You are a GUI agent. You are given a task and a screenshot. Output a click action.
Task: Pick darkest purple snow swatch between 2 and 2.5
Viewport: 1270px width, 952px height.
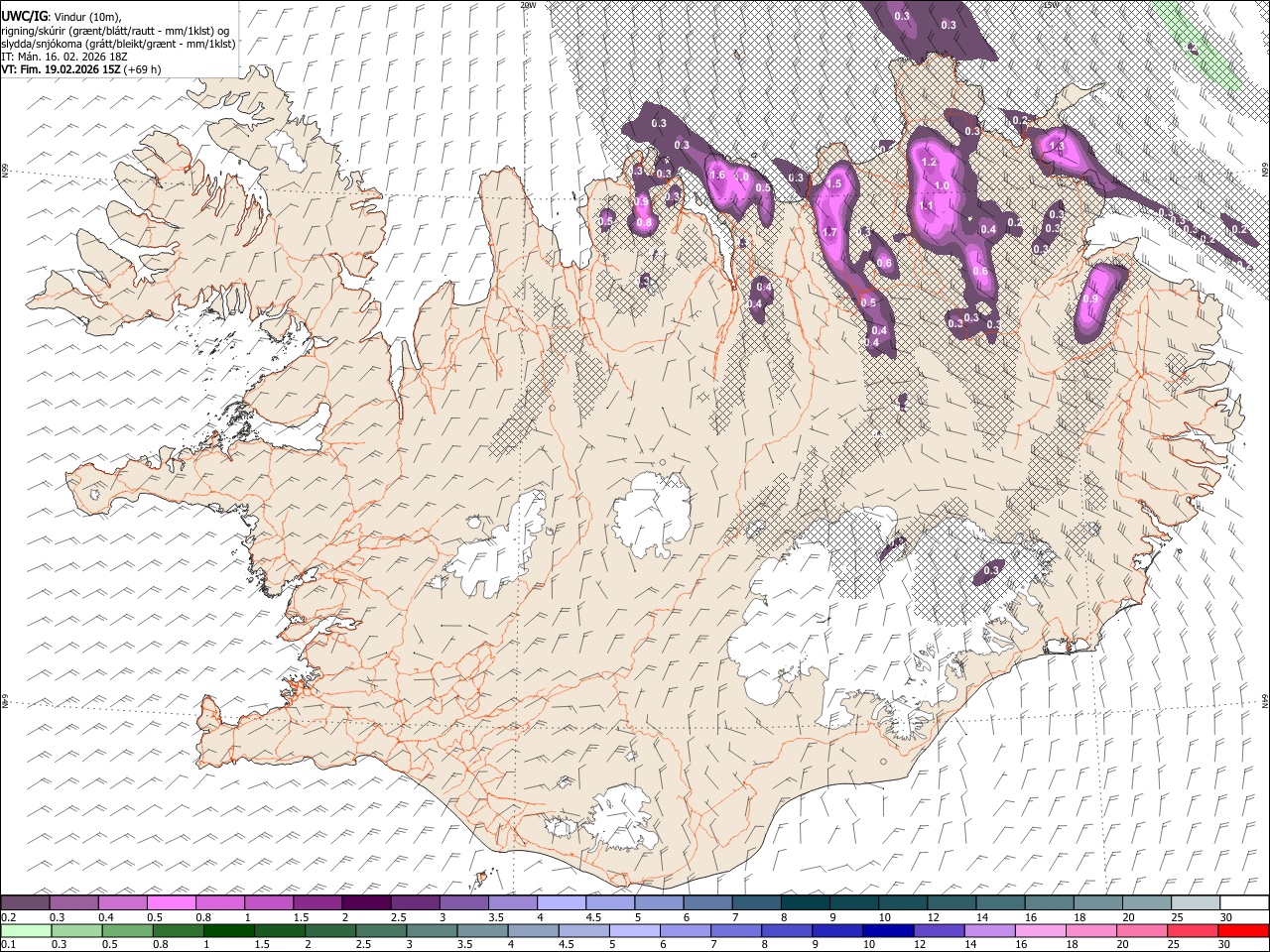click(366, 902)
